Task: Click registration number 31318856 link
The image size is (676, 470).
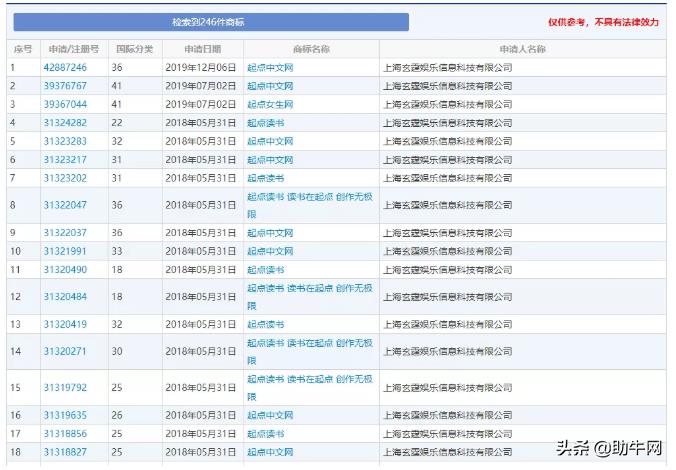Action: point(65,434)
